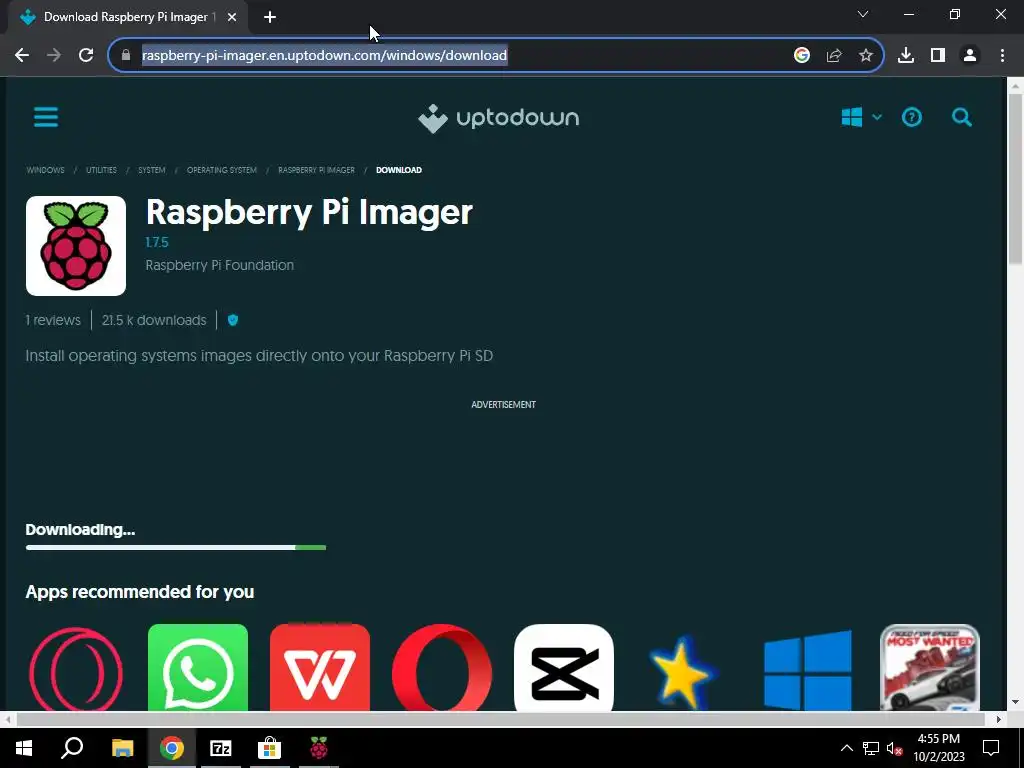The height and width of the screenshot is (768, 1024).
Task: Open the tab search chevron
Action: (863, 14)
